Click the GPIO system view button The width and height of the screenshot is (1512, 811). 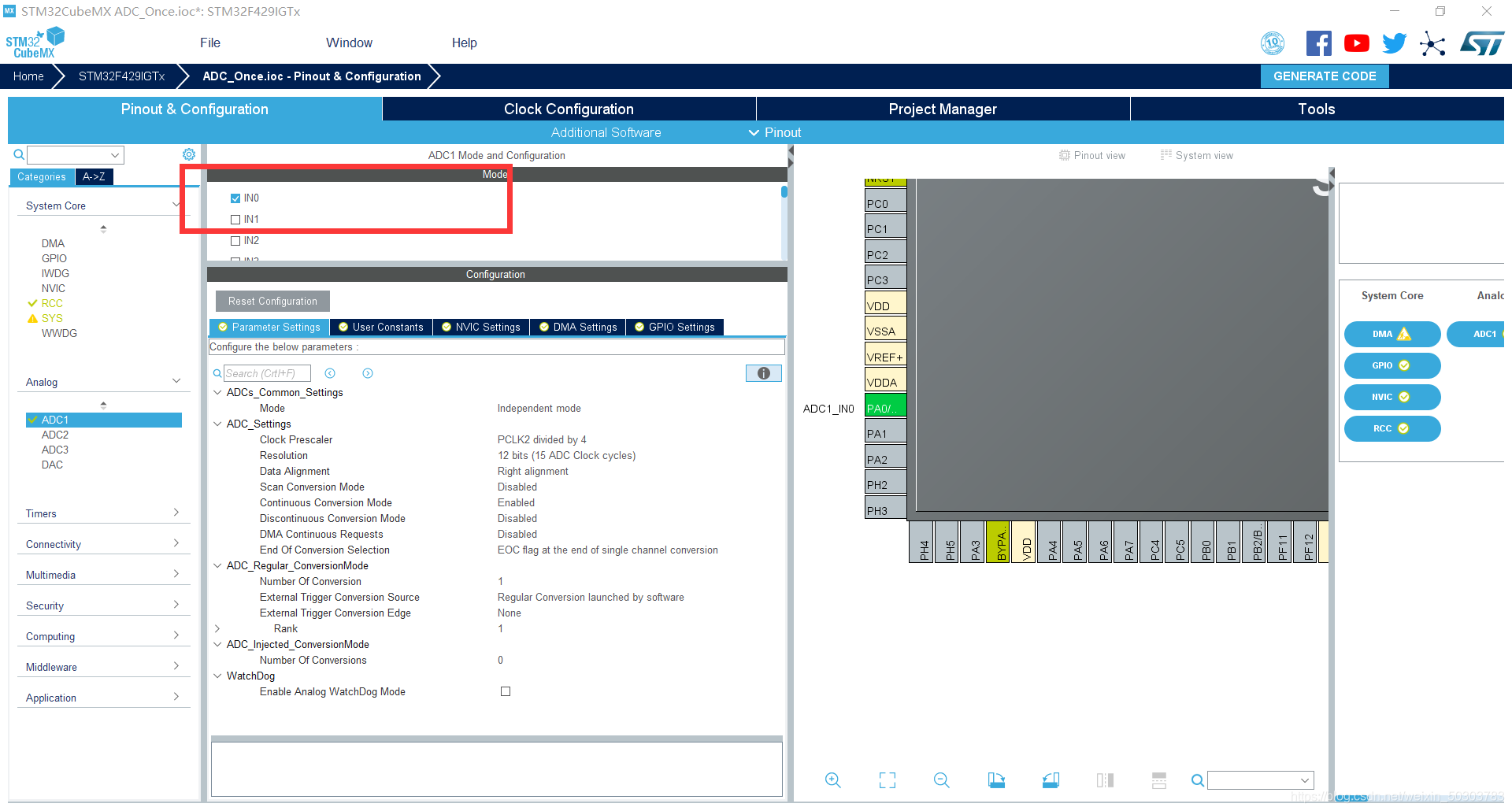click(x=1392, y=365)
